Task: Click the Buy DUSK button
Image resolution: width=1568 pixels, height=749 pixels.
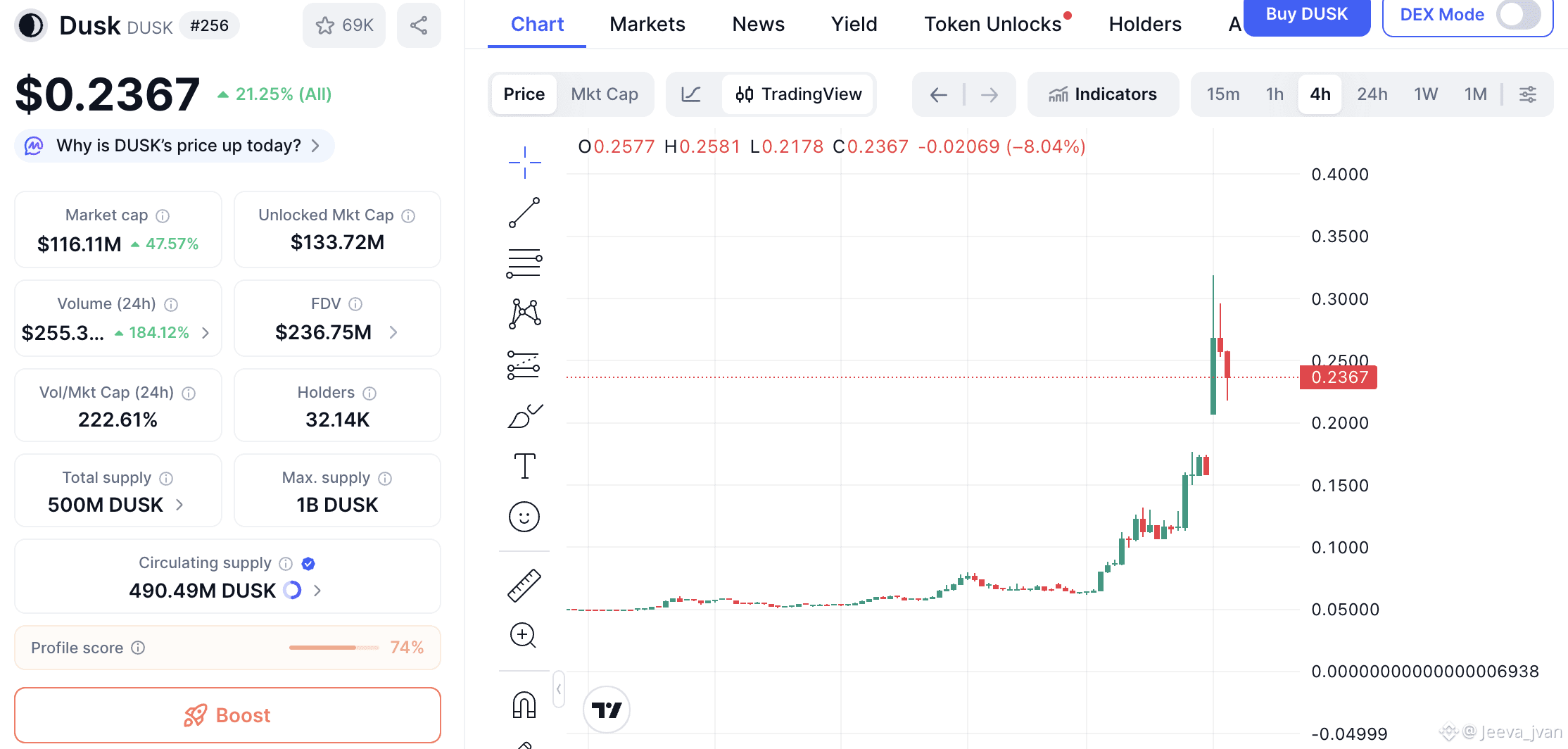Action: click(1306, 15)
